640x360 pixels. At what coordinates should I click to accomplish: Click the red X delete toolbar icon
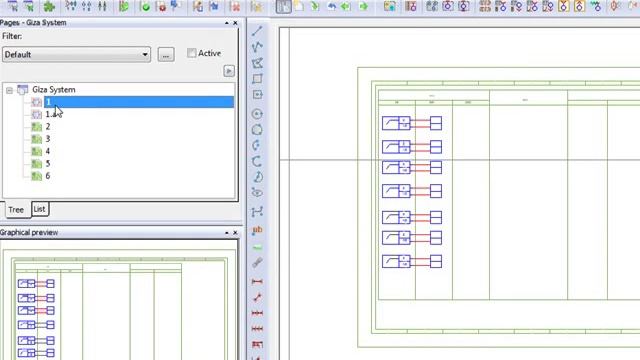235,7
